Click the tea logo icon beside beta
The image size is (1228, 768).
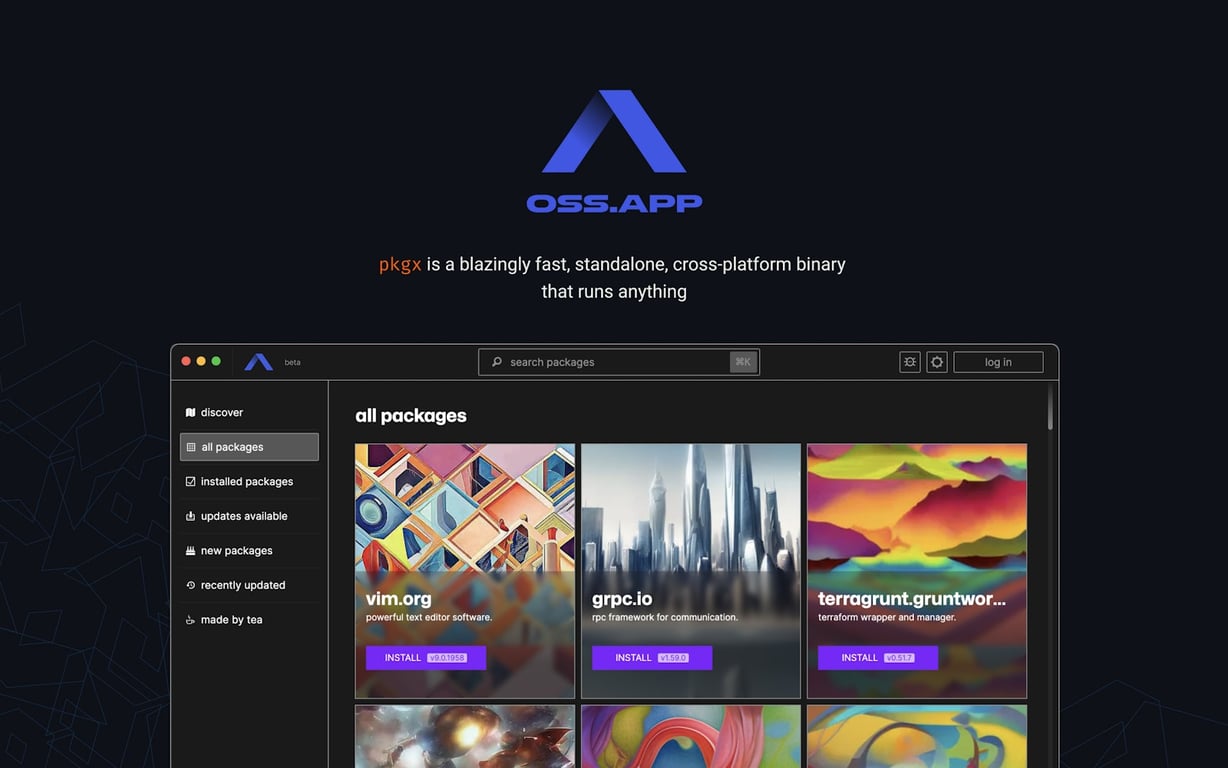pyautogui.click(x=258, y=362)
